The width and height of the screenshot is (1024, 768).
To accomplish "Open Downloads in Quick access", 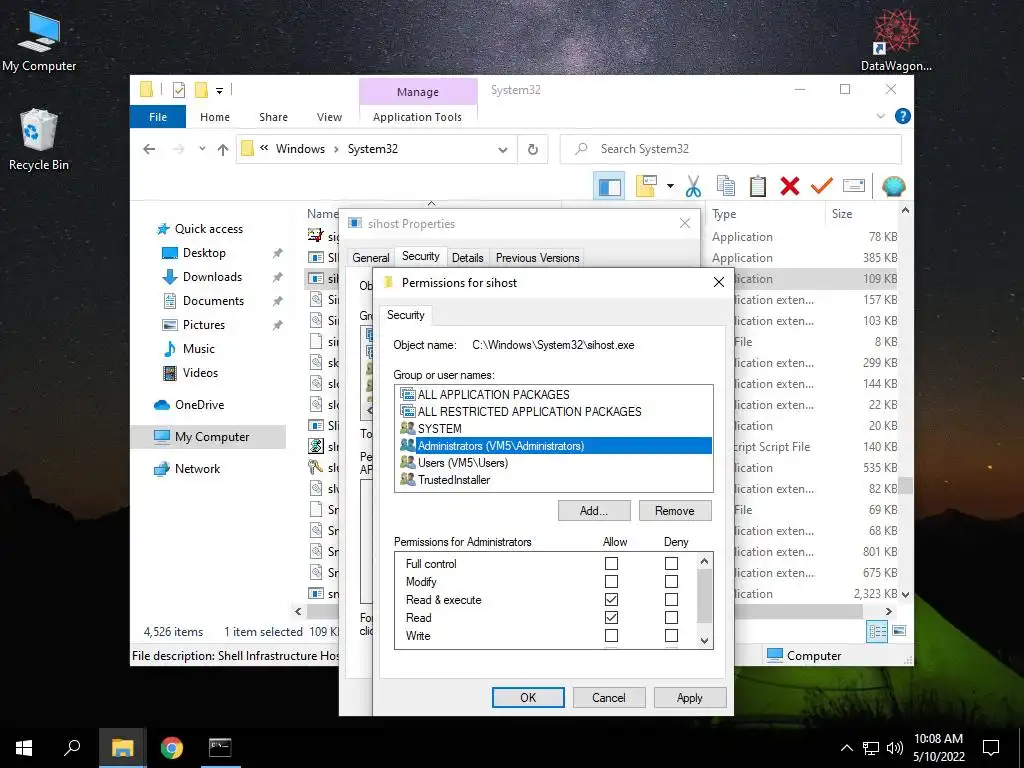I will (x=212, y=277).
